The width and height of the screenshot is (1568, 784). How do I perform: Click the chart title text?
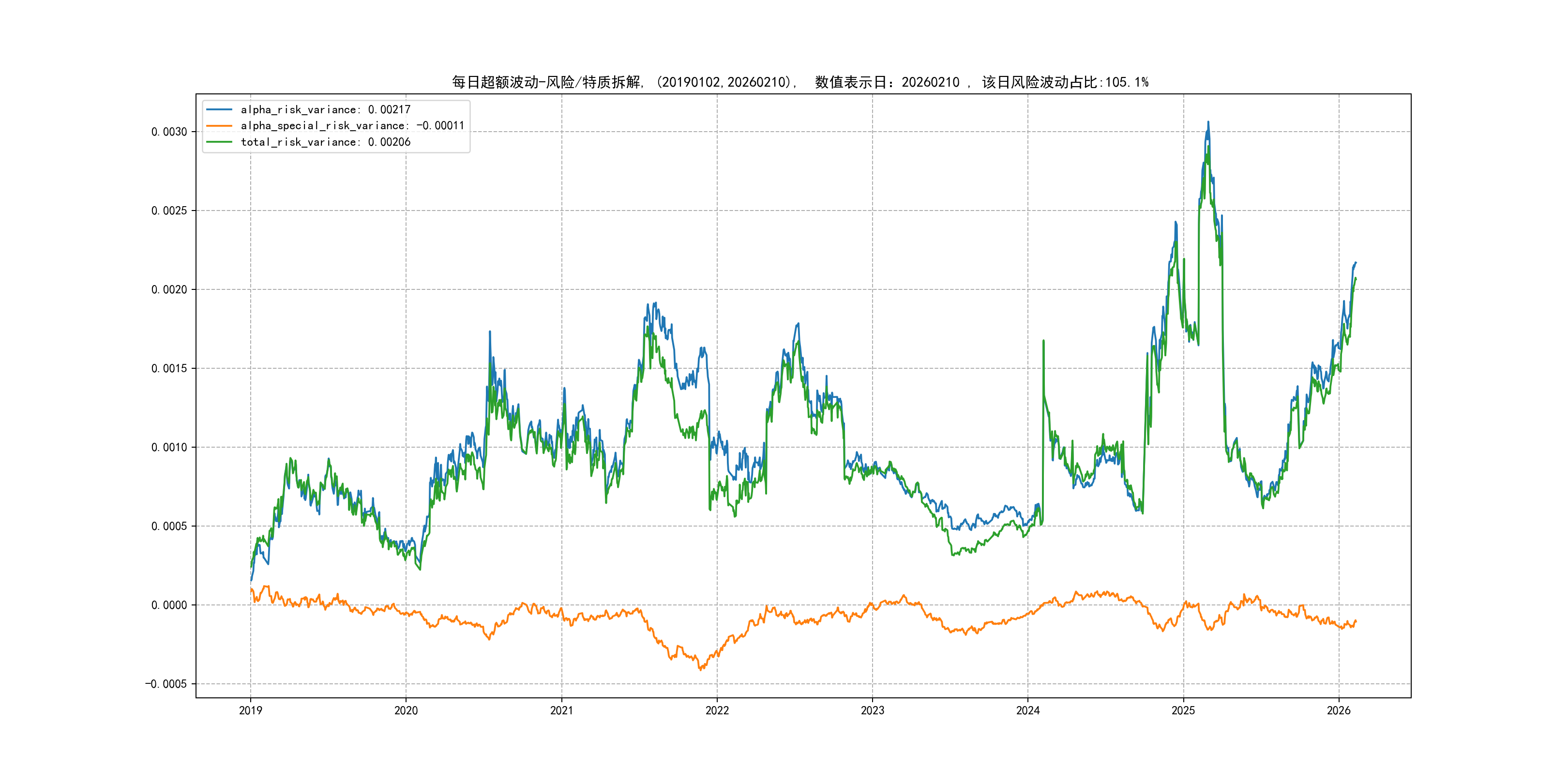pos(800,82)
